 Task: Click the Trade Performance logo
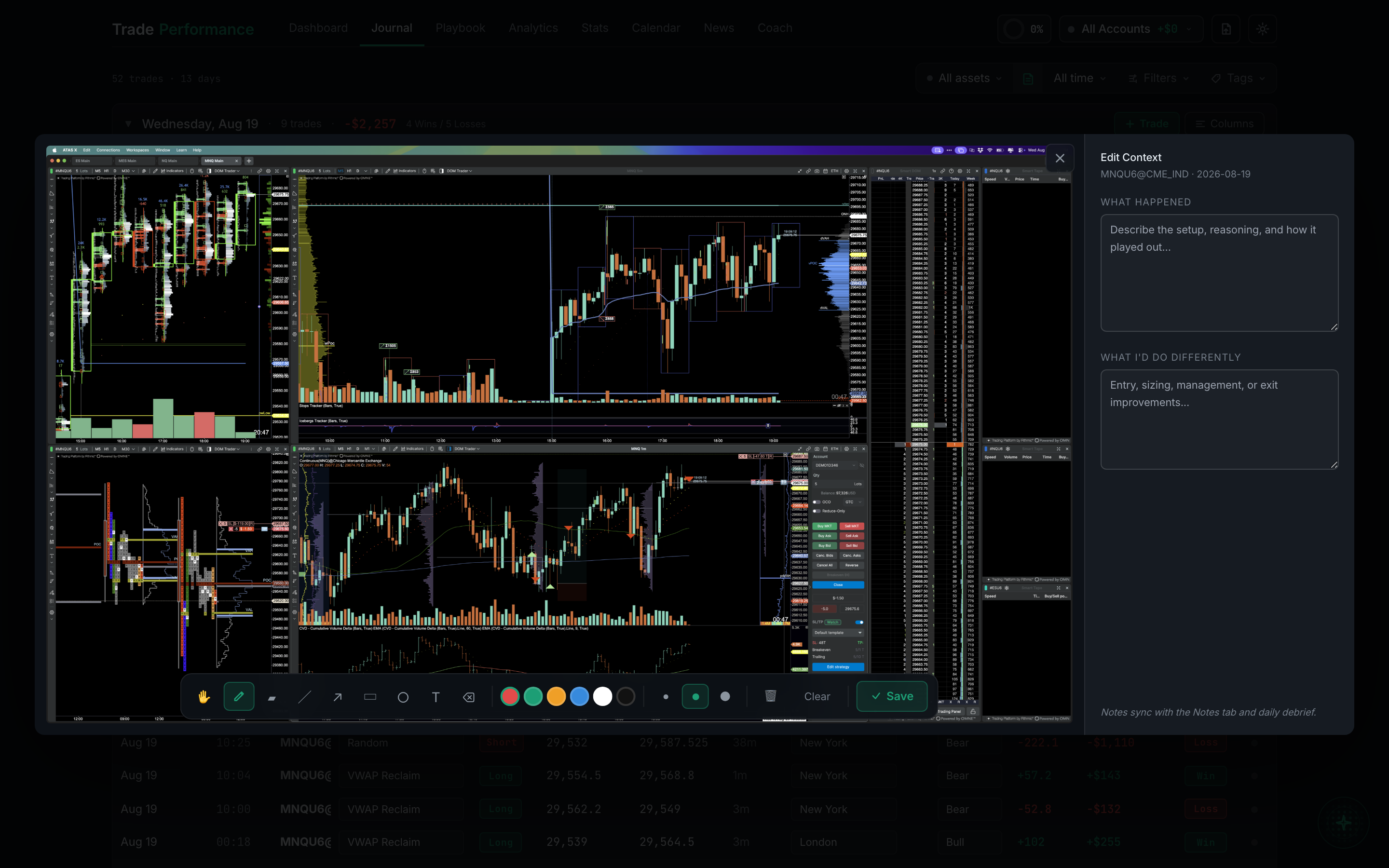pyautogui.click(x=183, y=29)
